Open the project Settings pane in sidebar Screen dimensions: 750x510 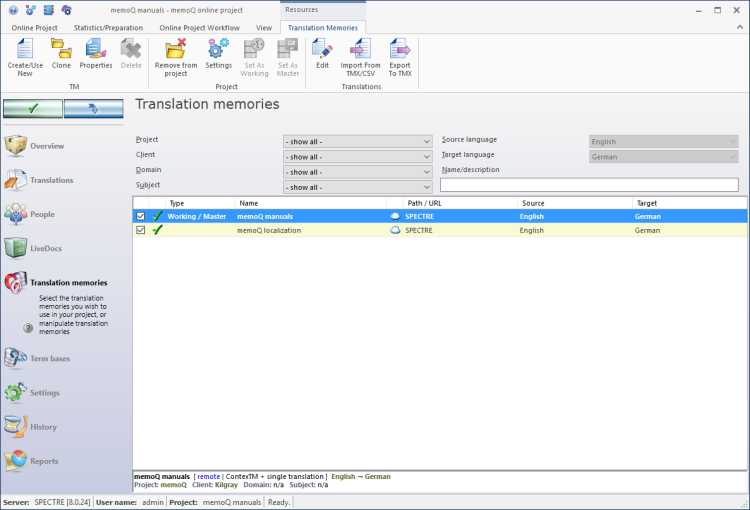[32, 392]
